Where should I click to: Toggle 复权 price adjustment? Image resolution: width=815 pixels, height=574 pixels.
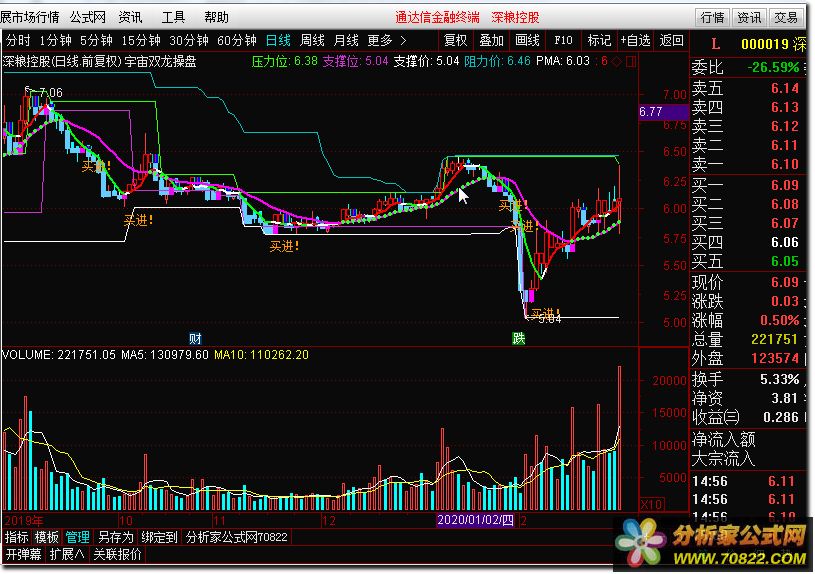(456, 40)
